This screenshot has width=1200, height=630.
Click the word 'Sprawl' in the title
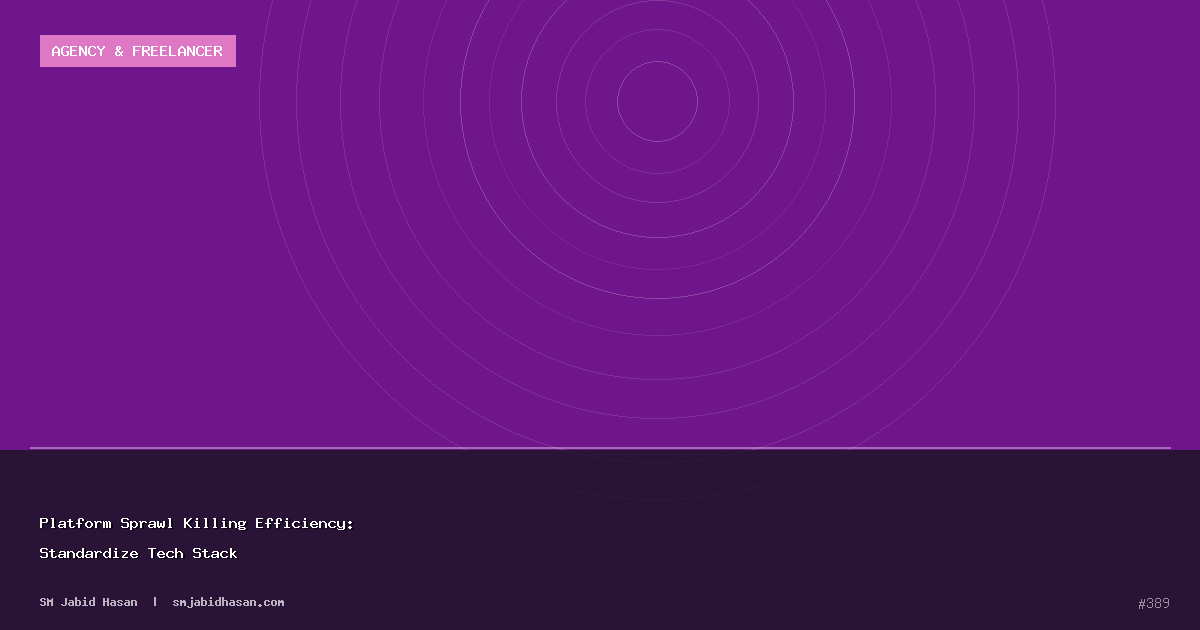click(x=147, y=523)
